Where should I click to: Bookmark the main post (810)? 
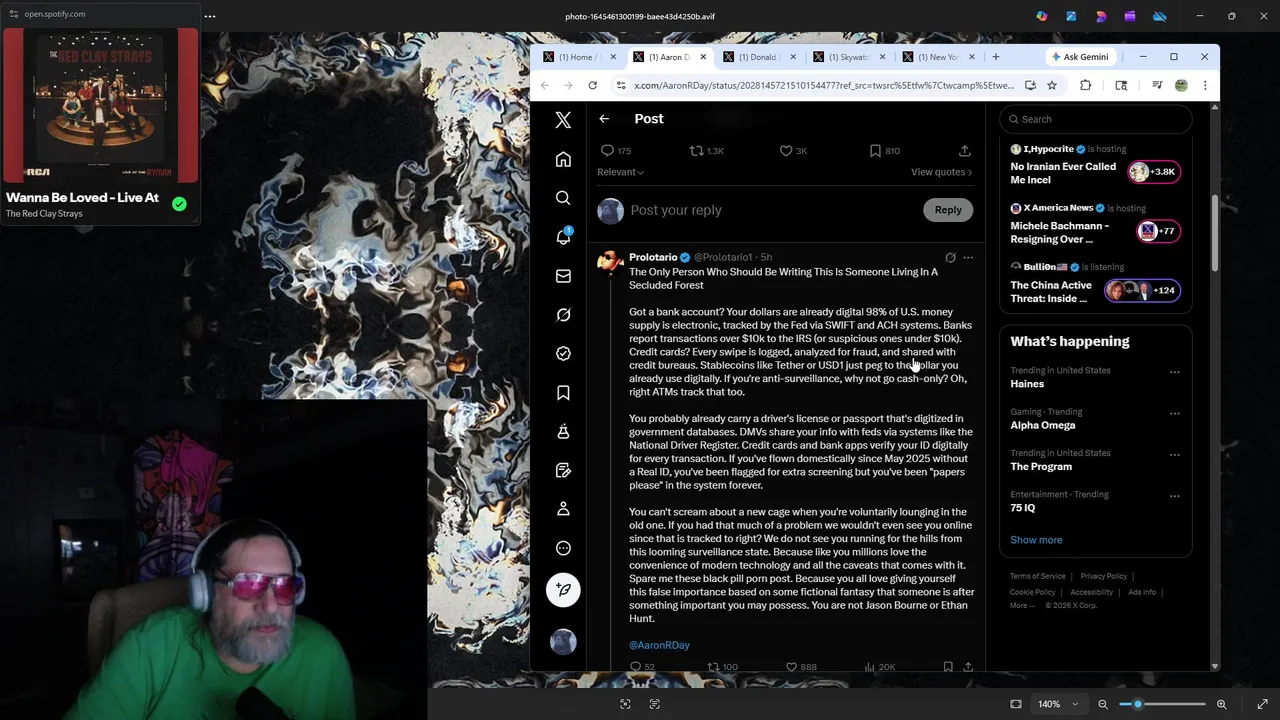pos(884,151)
